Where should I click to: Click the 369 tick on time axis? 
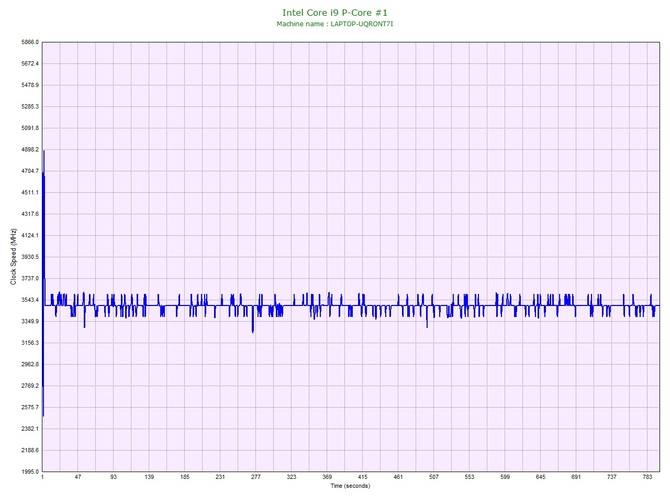coord(327,477)
